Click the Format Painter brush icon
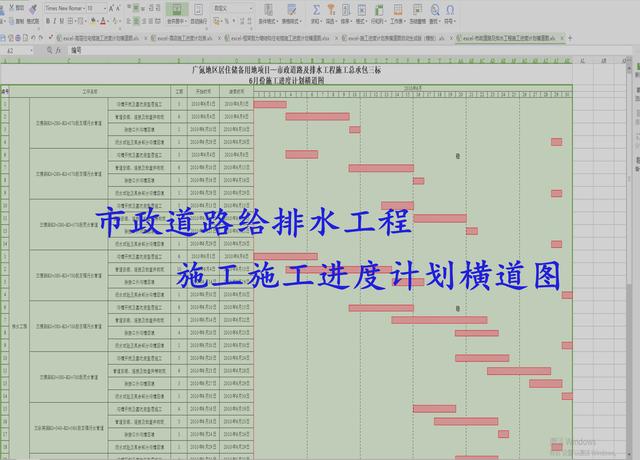The height and width of the screenshot is (460, 640). (33, 9)
